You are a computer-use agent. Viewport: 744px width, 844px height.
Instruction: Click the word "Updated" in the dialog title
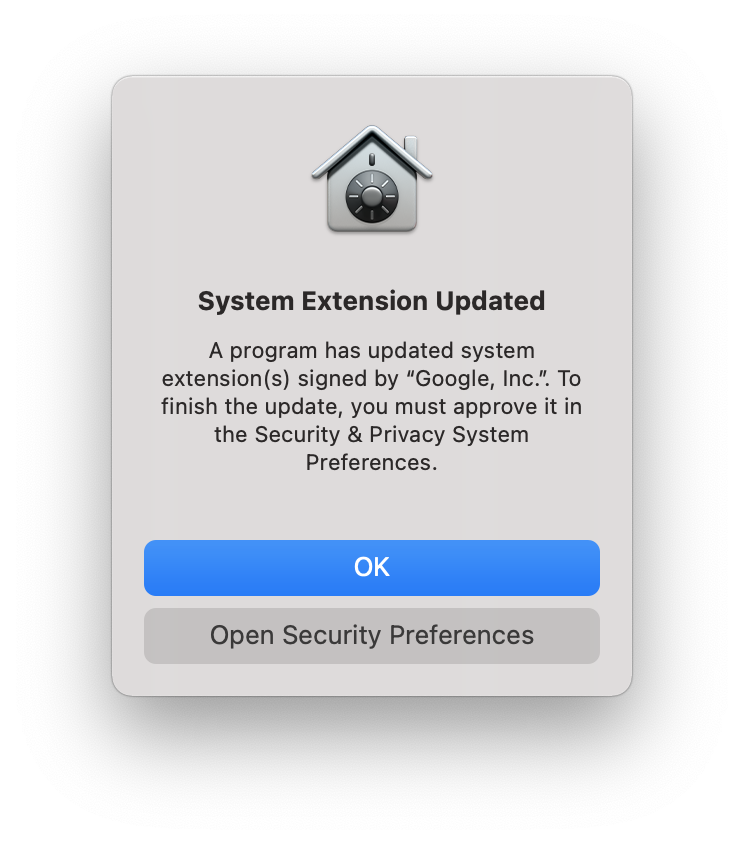coord(490,301)
